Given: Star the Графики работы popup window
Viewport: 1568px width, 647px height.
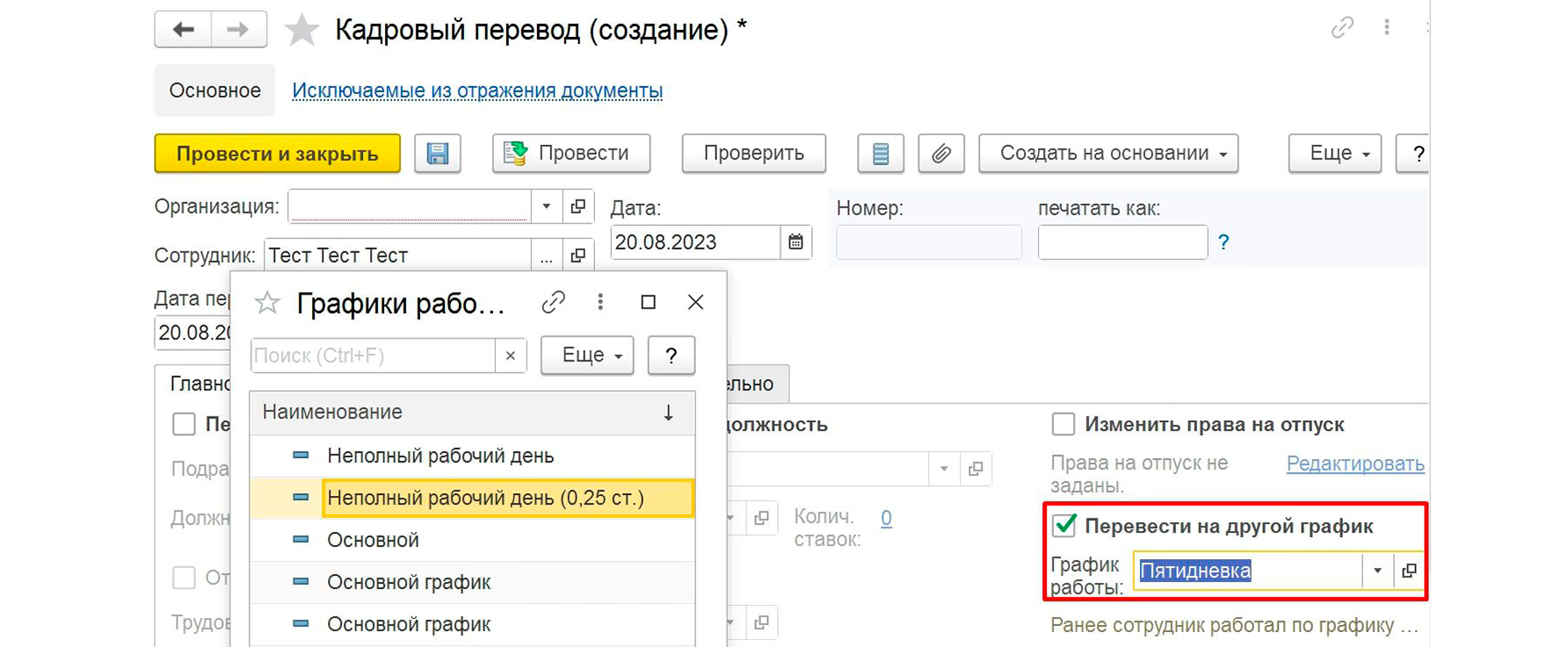Looking at the screenshot, I should (x=267, y=303).
